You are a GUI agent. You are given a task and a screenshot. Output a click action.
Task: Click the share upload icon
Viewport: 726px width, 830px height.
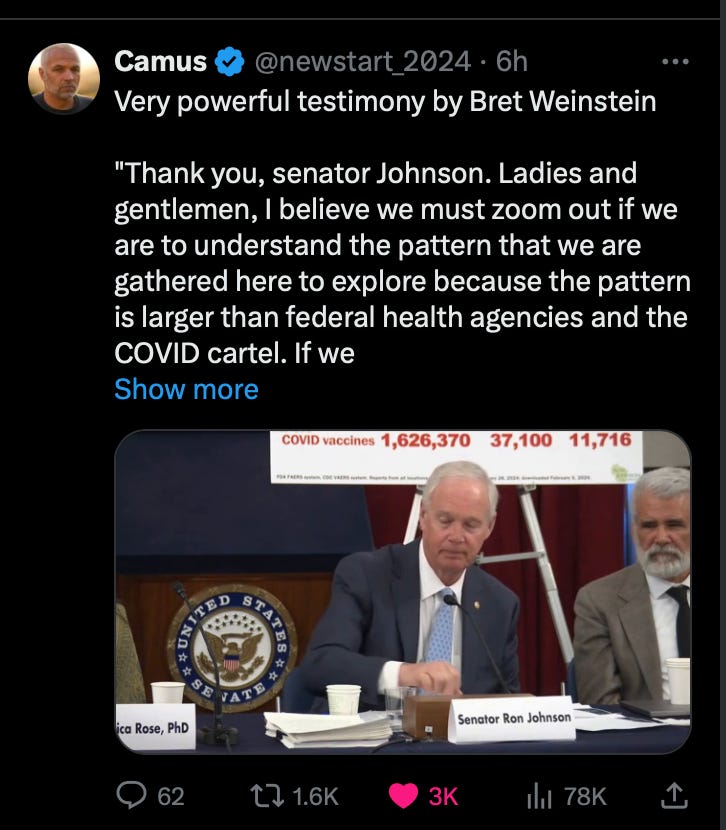coord(675,796)
